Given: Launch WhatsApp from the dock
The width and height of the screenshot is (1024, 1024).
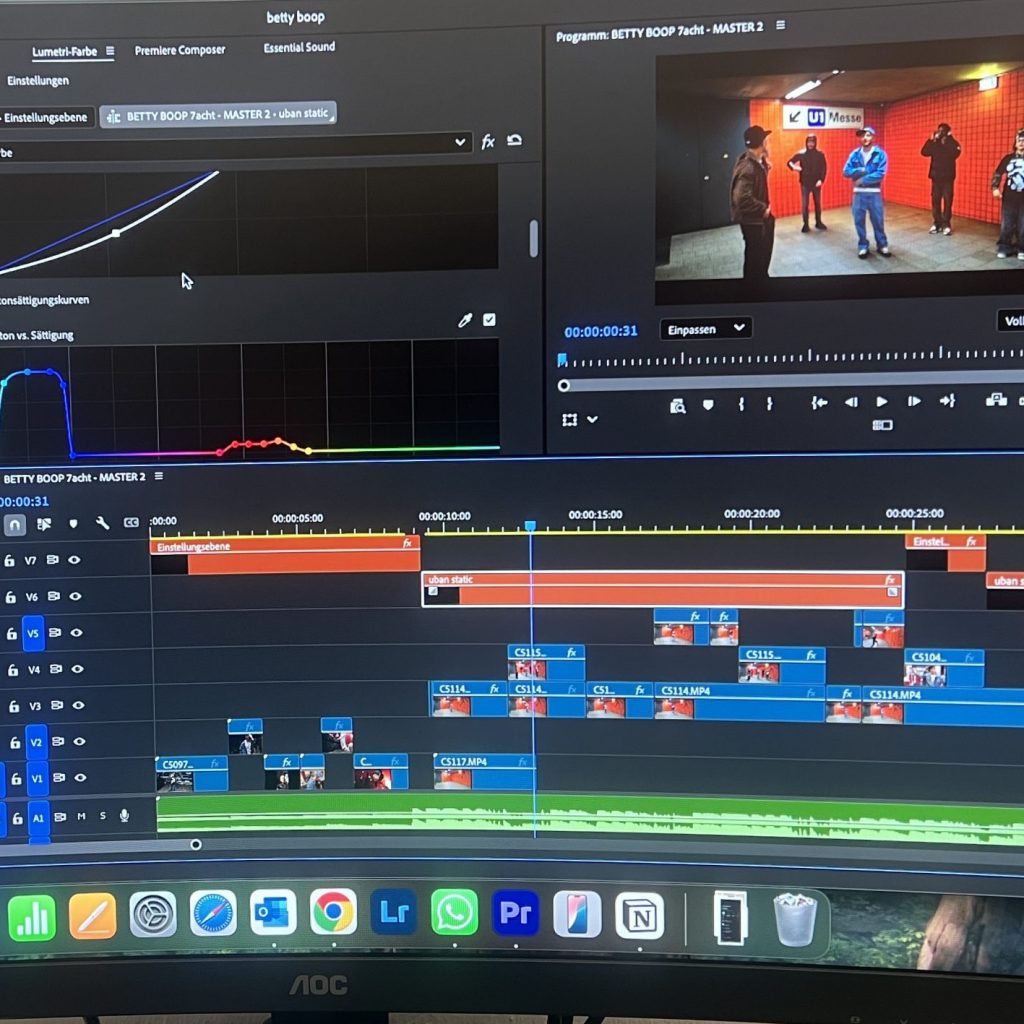Looking at the screenshot, I should 454,913.
